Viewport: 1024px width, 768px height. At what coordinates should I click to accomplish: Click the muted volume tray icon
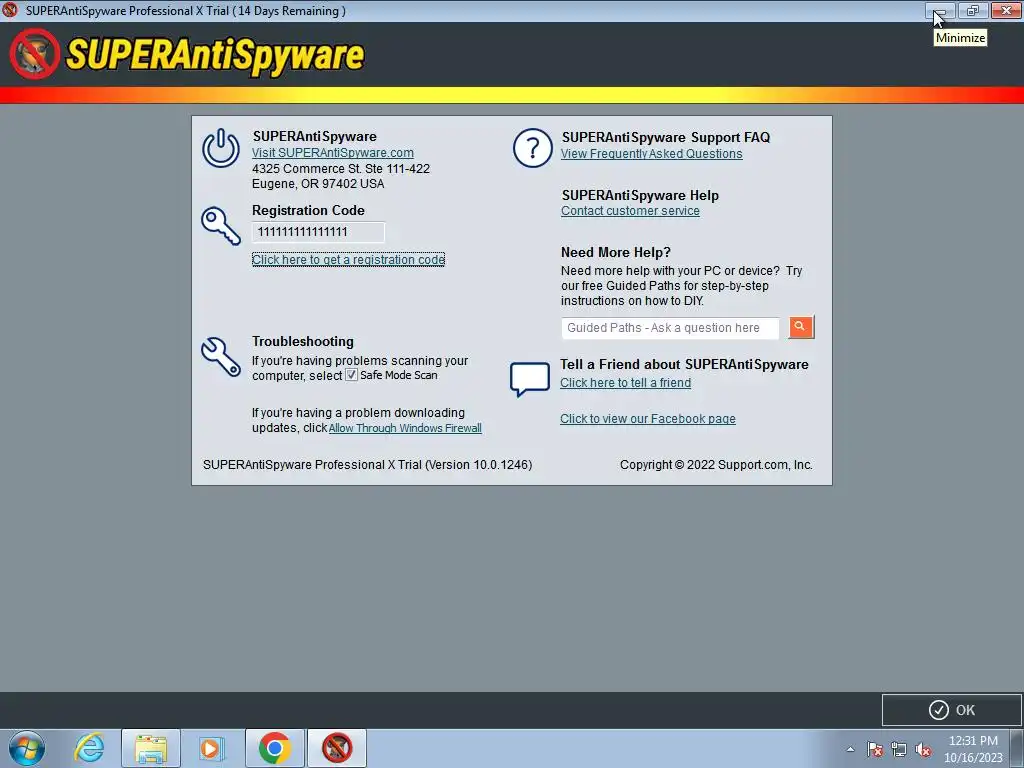(x=923, y=749)
